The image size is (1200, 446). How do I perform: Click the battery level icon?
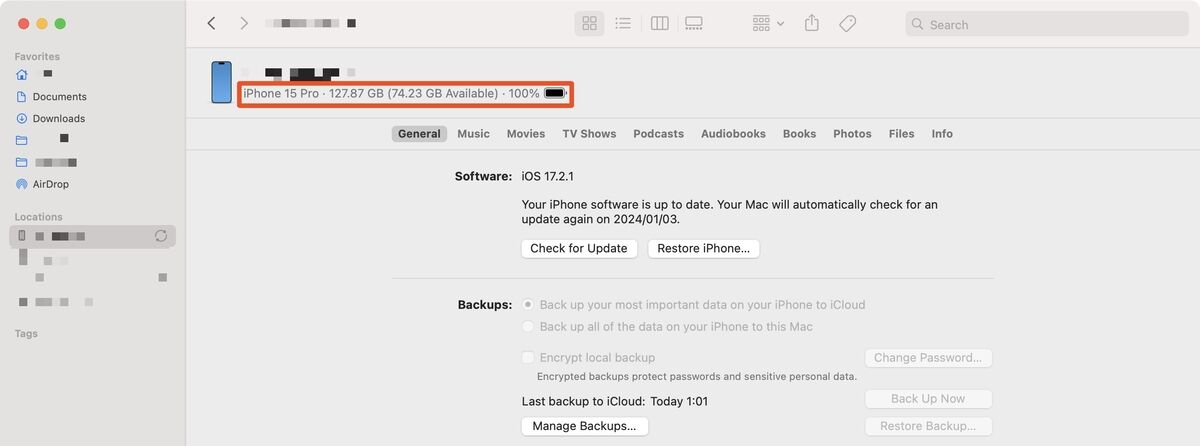(x=556, y=93)
